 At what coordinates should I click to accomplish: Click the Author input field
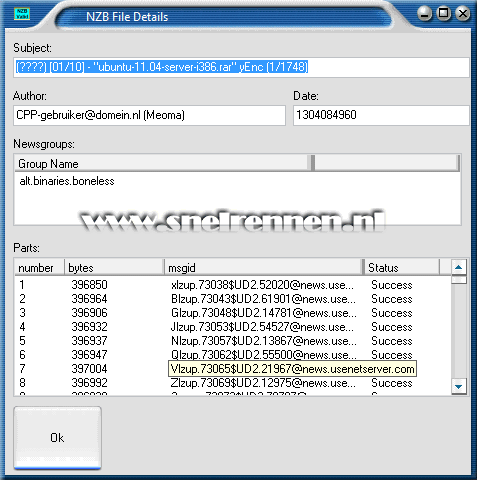(x=149, y=115)
